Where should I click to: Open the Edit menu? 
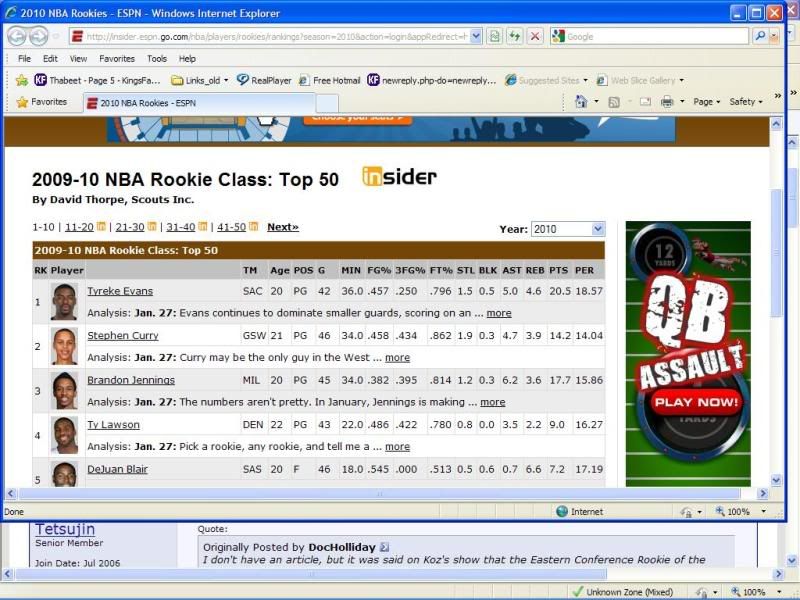pos(50,58)
